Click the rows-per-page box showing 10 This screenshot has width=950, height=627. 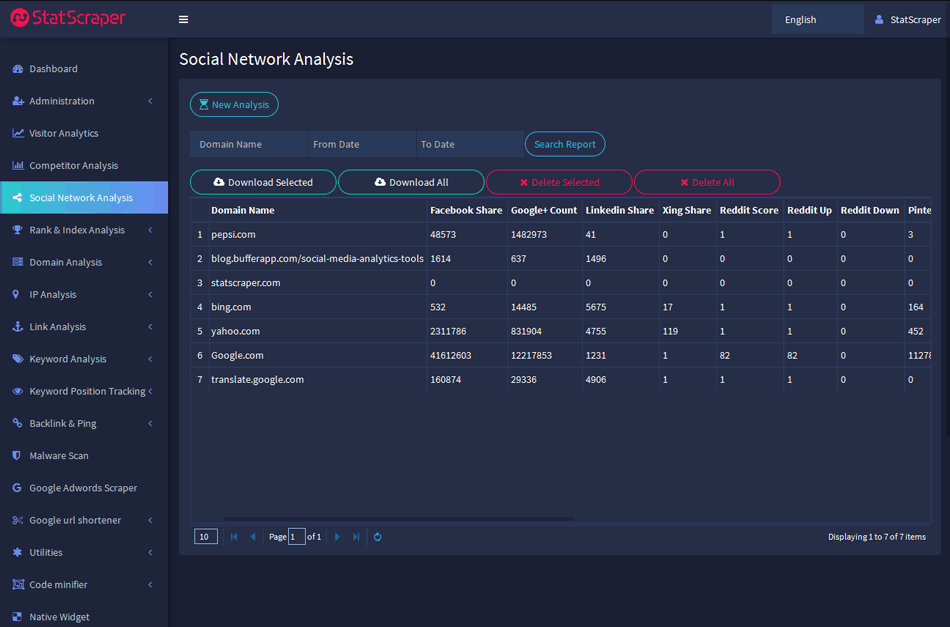click(205, 537)
